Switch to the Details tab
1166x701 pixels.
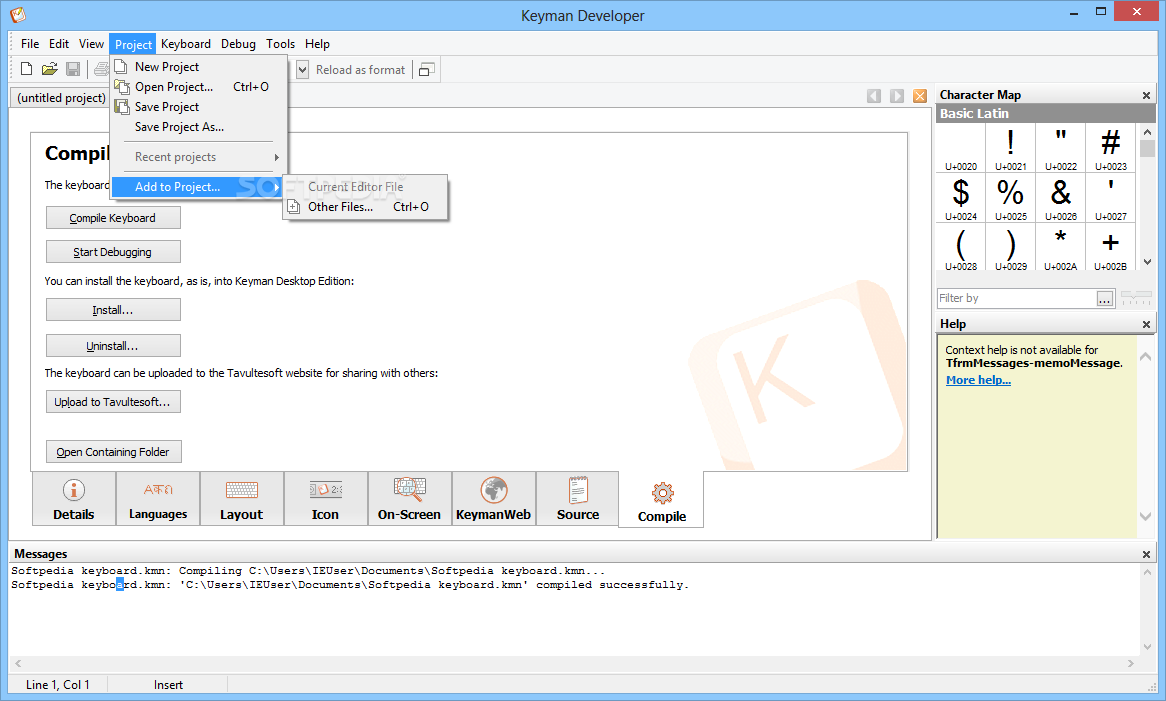pos(74,499)
